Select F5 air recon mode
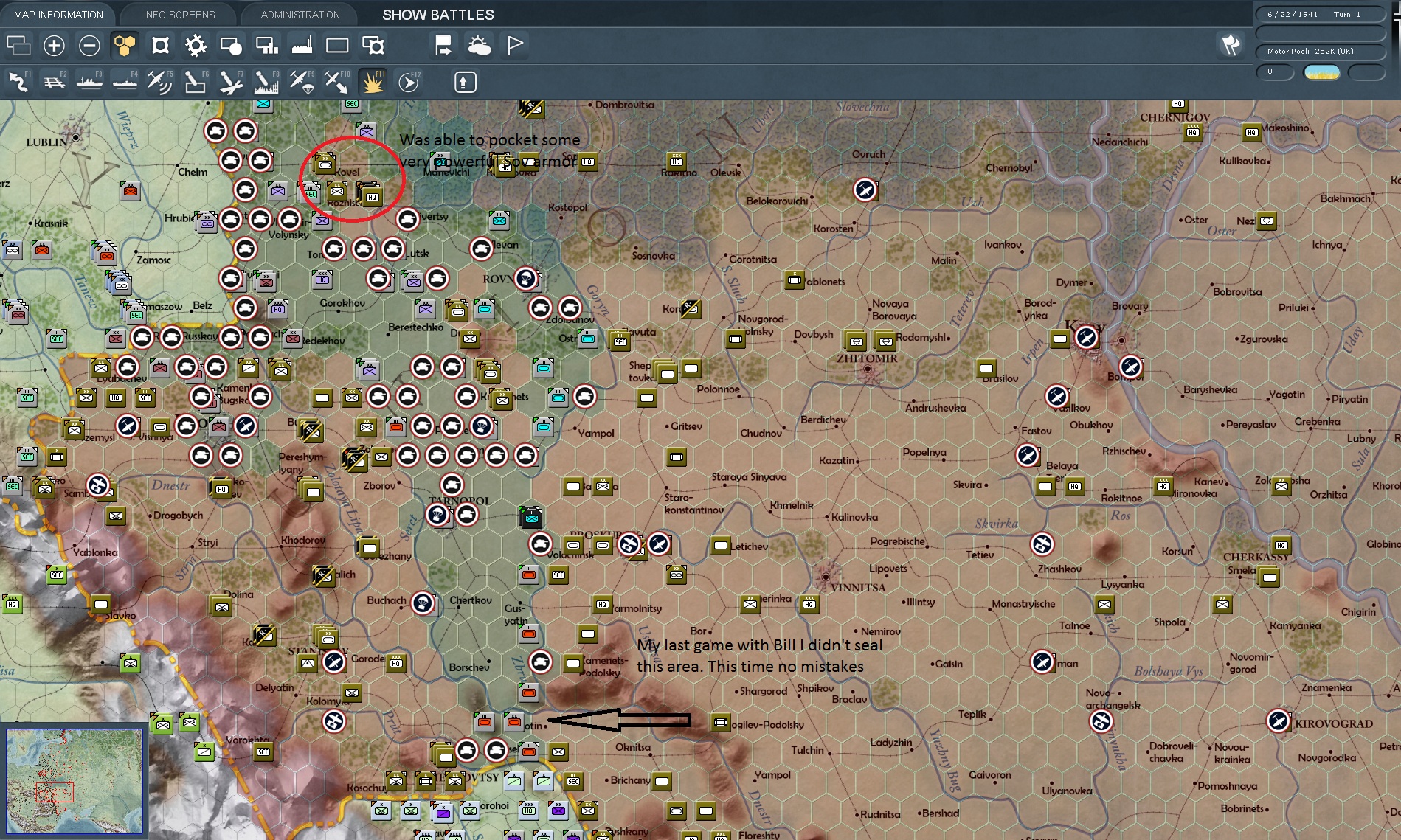The height and width of the screenshot is (840, 1401). click(x=160, y=82)
